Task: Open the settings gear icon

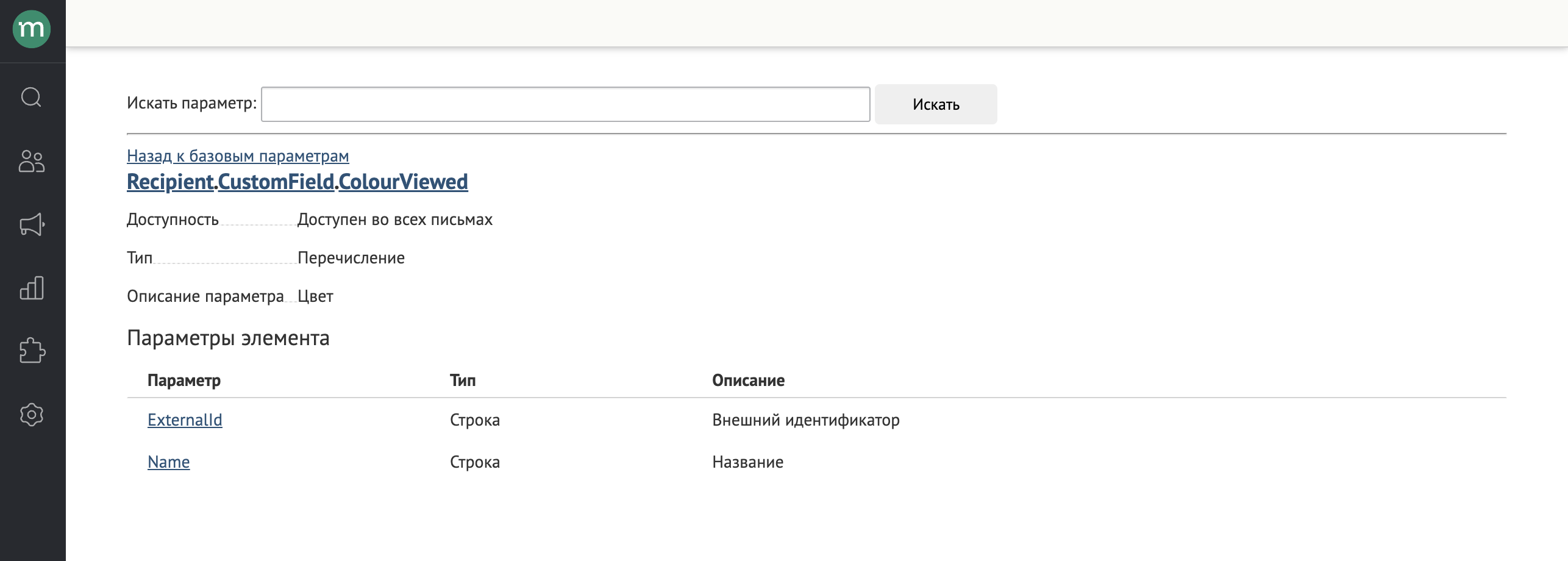Action: tap(32, 415)
